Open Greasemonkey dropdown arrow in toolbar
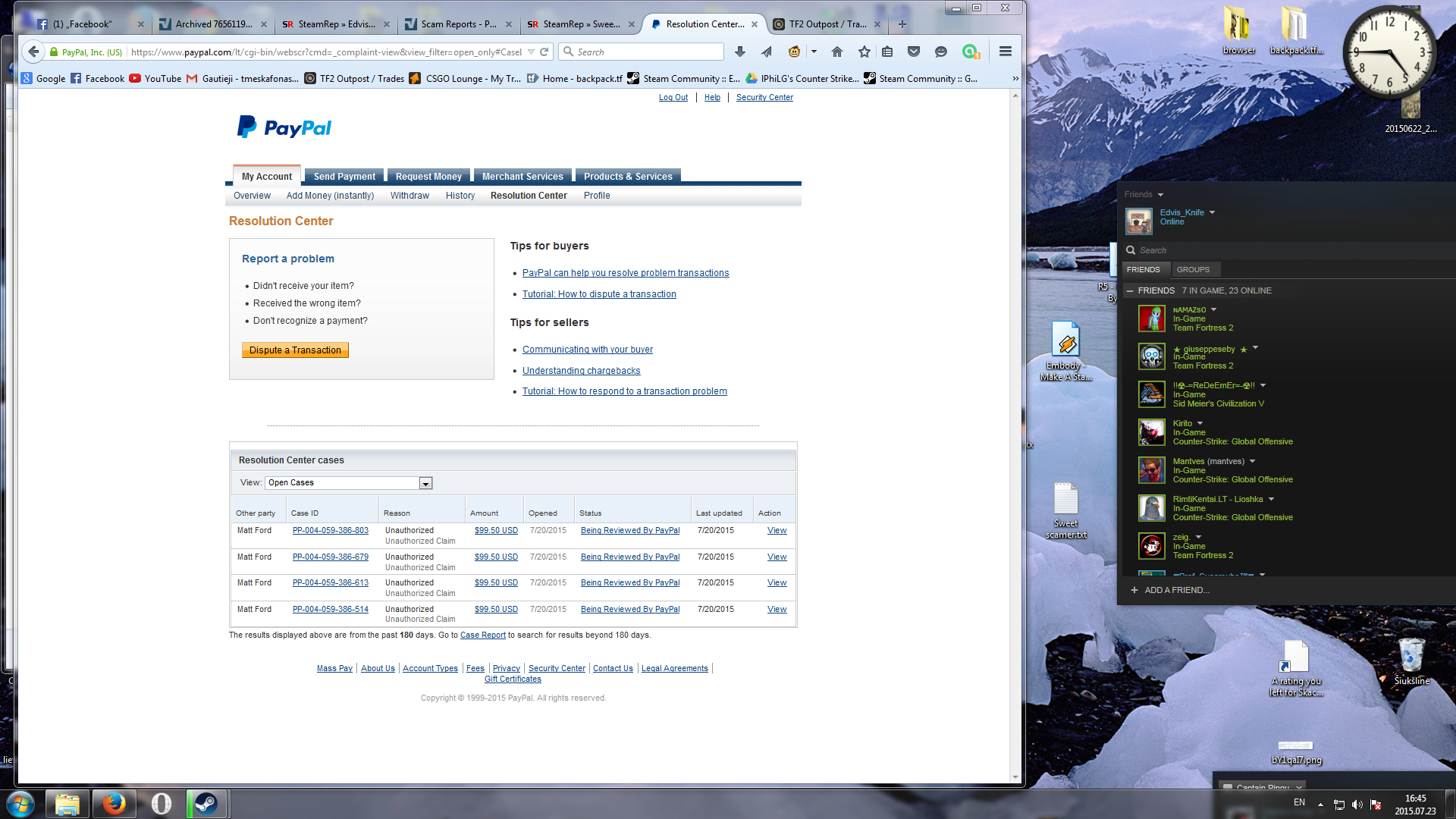1456x819 pixels. (814, 52)
